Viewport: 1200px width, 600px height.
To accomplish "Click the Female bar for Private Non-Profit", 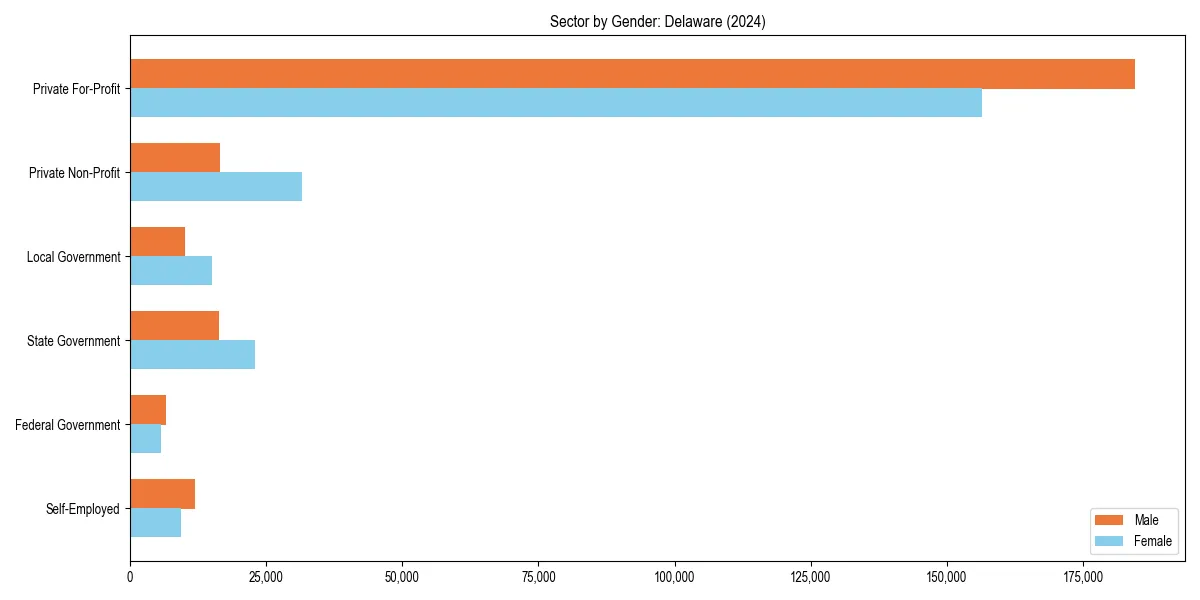I will [215, 186].
